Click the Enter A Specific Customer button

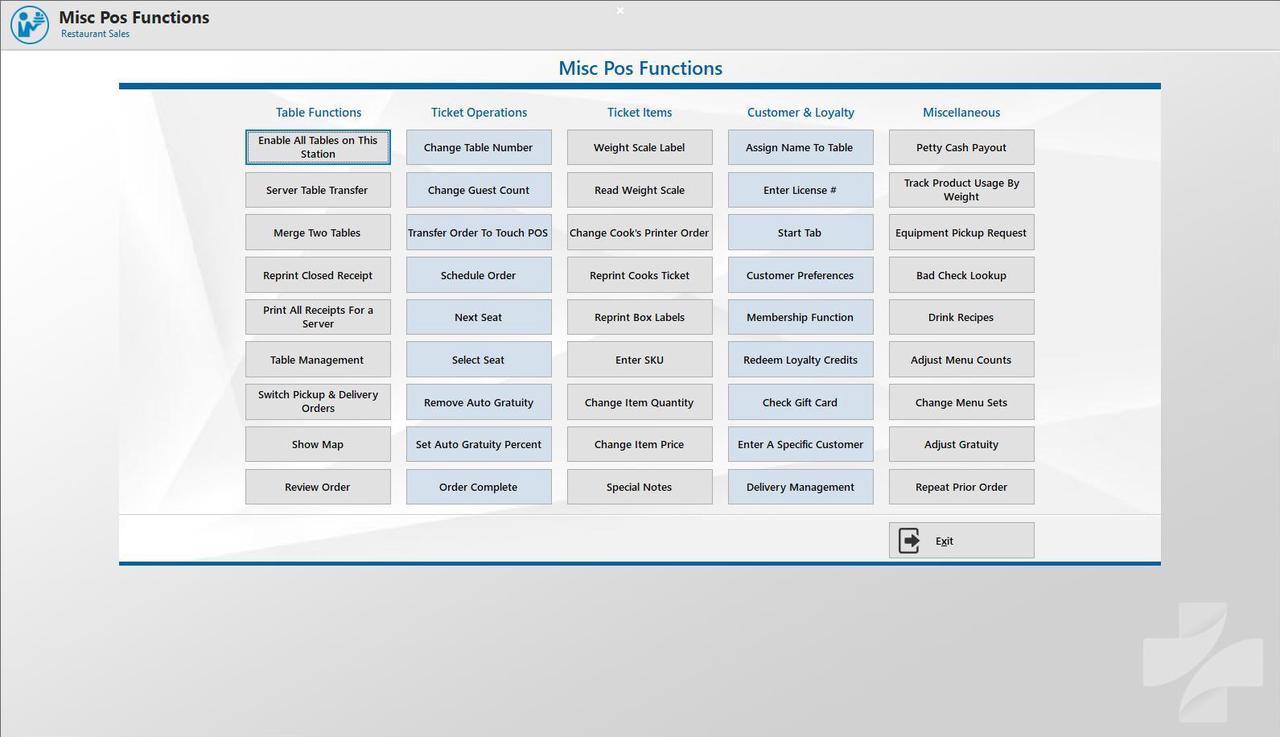801,444
